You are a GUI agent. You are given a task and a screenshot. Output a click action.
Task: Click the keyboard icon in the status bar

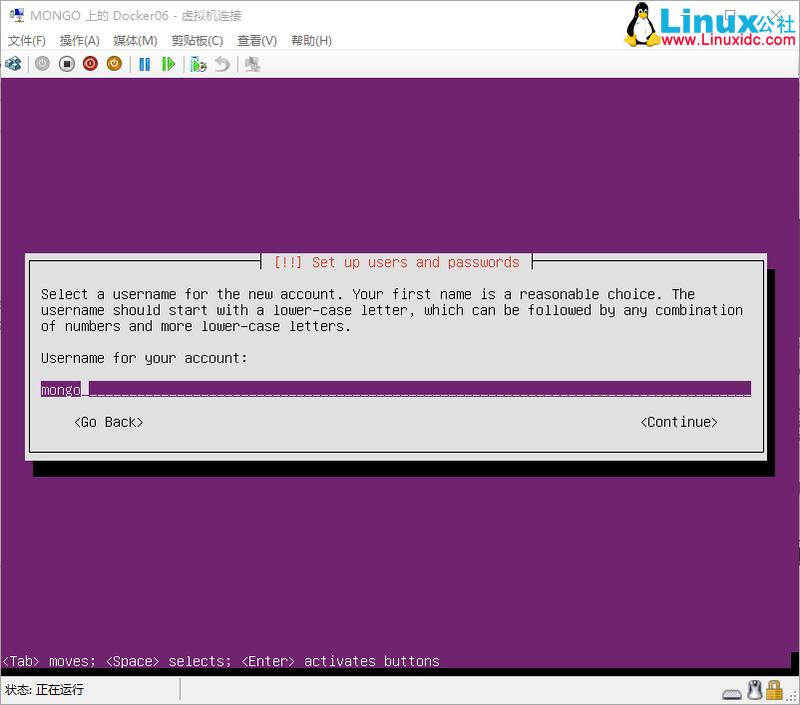tap(732, 690)
